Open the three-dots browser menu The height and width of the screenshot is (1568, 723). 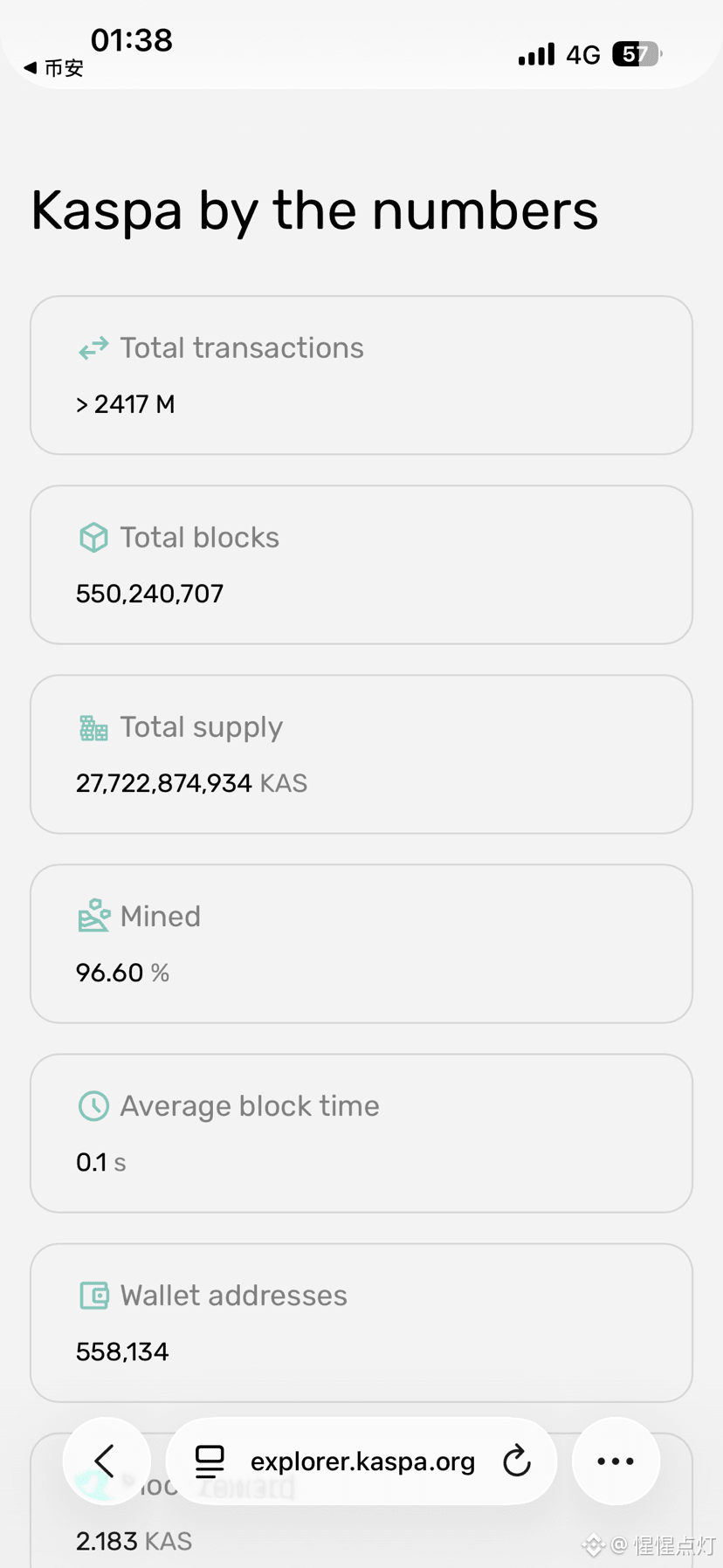(616, 1461)
